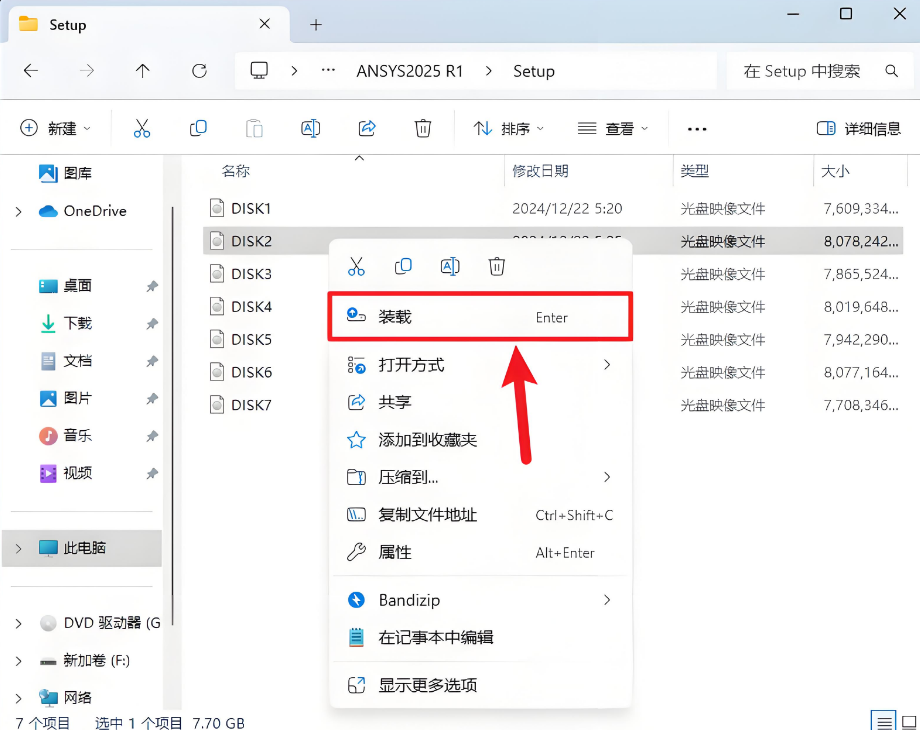Expand hidden breadcrumb path ellipsis
920x730 pixels.
(x=328, y=70)
